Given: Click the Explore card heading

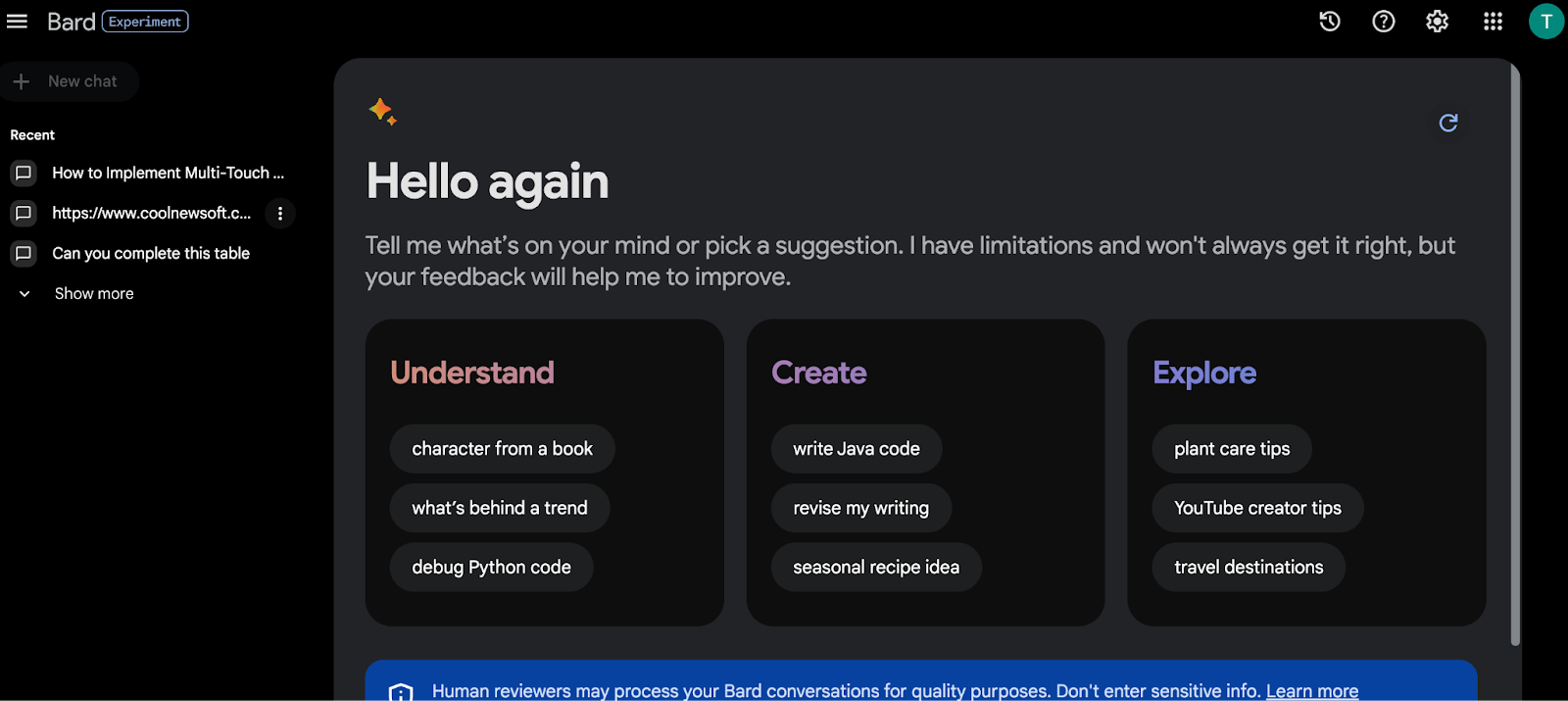Looking at the screenshot, I should [1204, 373].
